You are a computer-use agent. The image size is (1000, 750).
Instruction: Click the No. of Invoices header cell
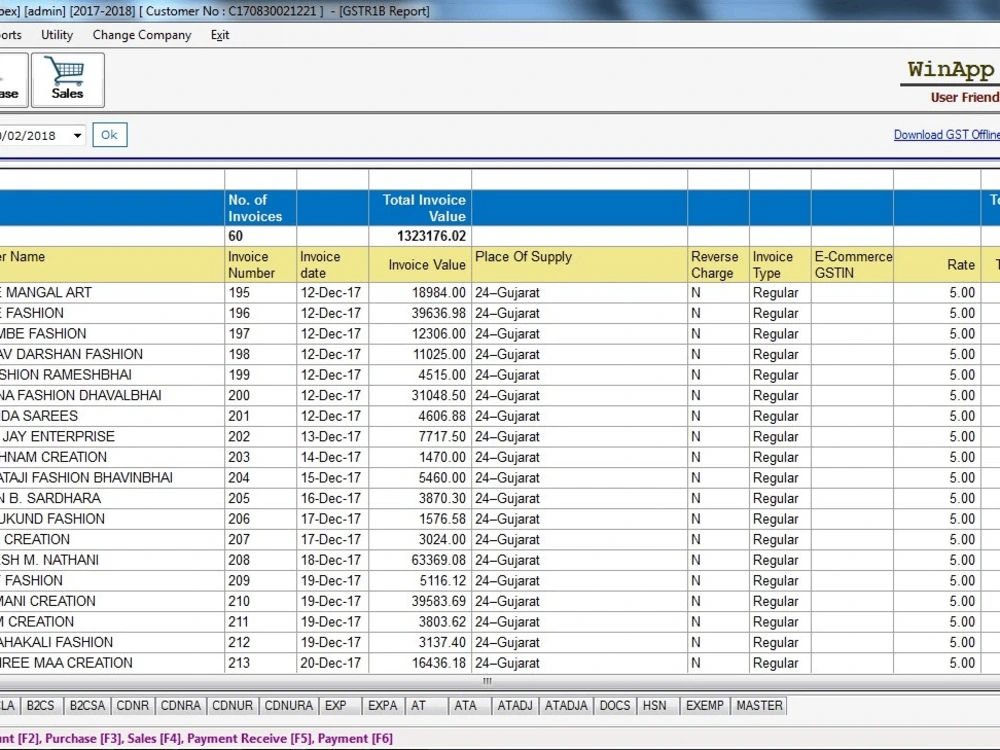click(260, 208)
